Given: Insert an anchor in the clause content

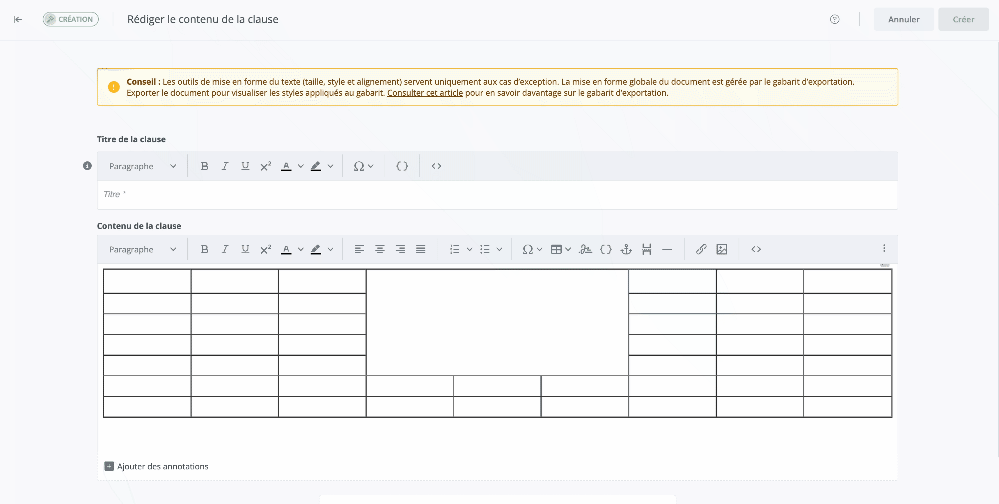Looking at the screenshot, I should (626, 249).
